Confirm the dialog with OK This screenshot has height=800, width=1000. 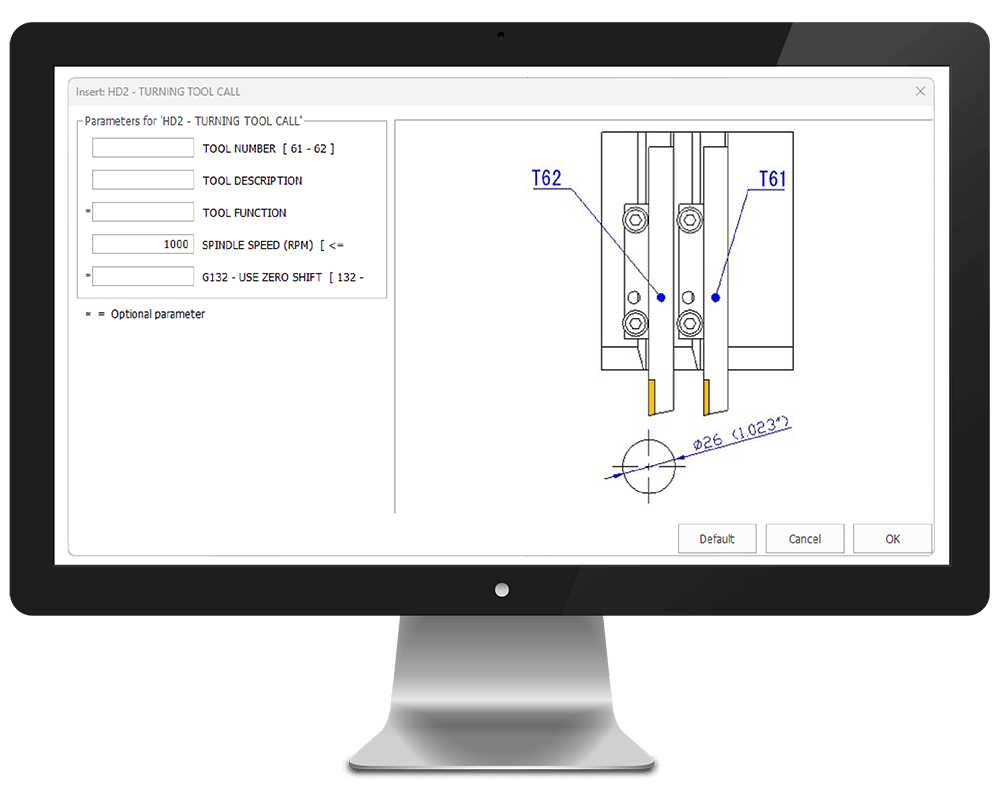(x=892, y=539)
